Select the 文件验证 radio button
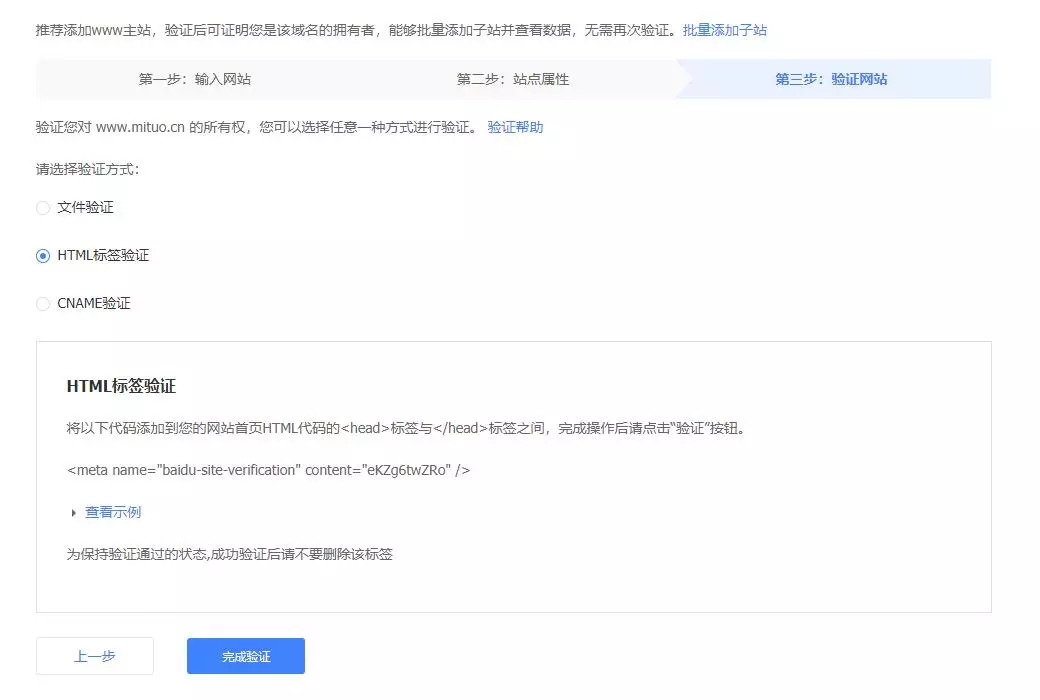Image resolution: width=1040 pixels, height=700 pixels. click(43, 208)
